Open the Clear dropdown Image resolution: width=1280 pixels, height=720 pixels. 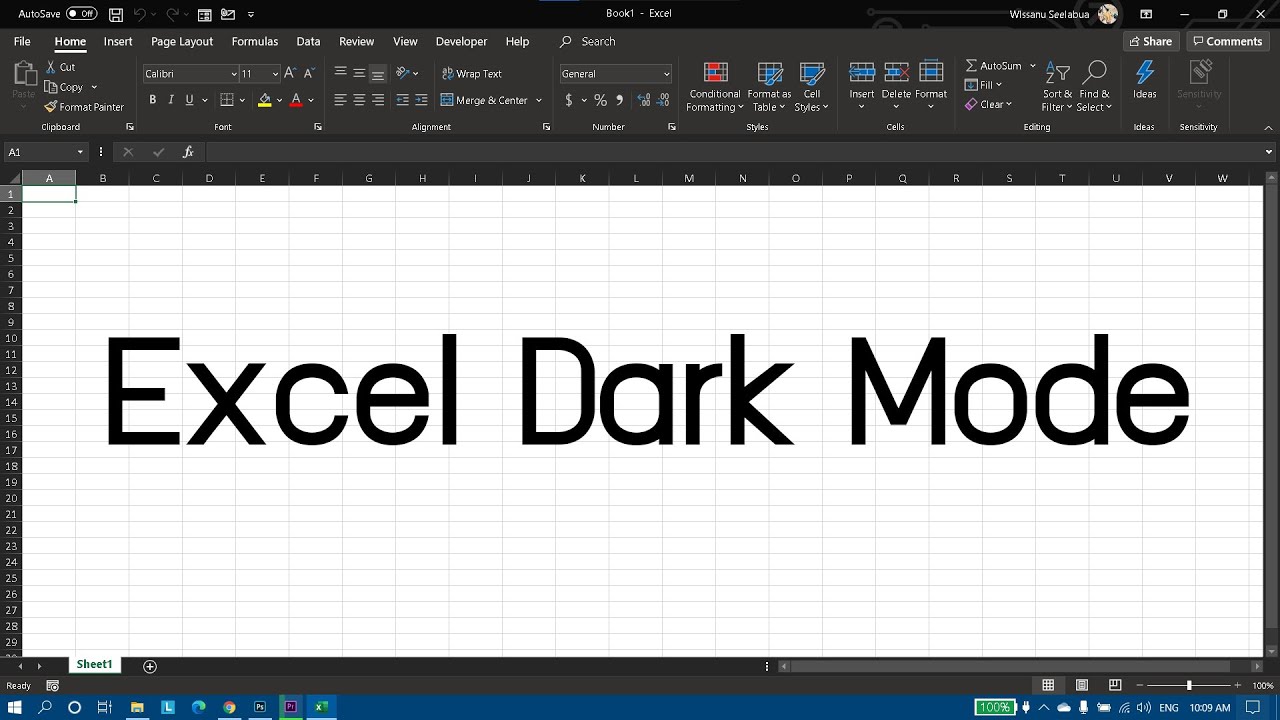click(1009, 104)
